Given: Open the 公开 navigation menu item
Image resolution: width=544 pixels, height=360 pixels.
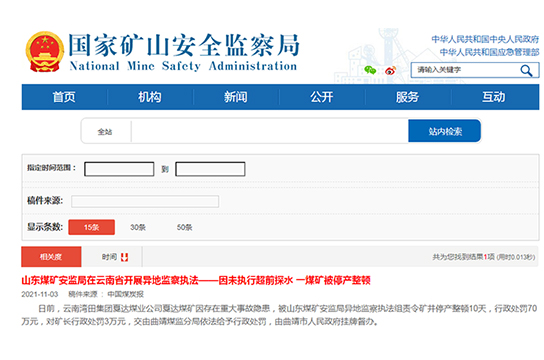Looking at the screenshot, I should (x=322, y=97).
